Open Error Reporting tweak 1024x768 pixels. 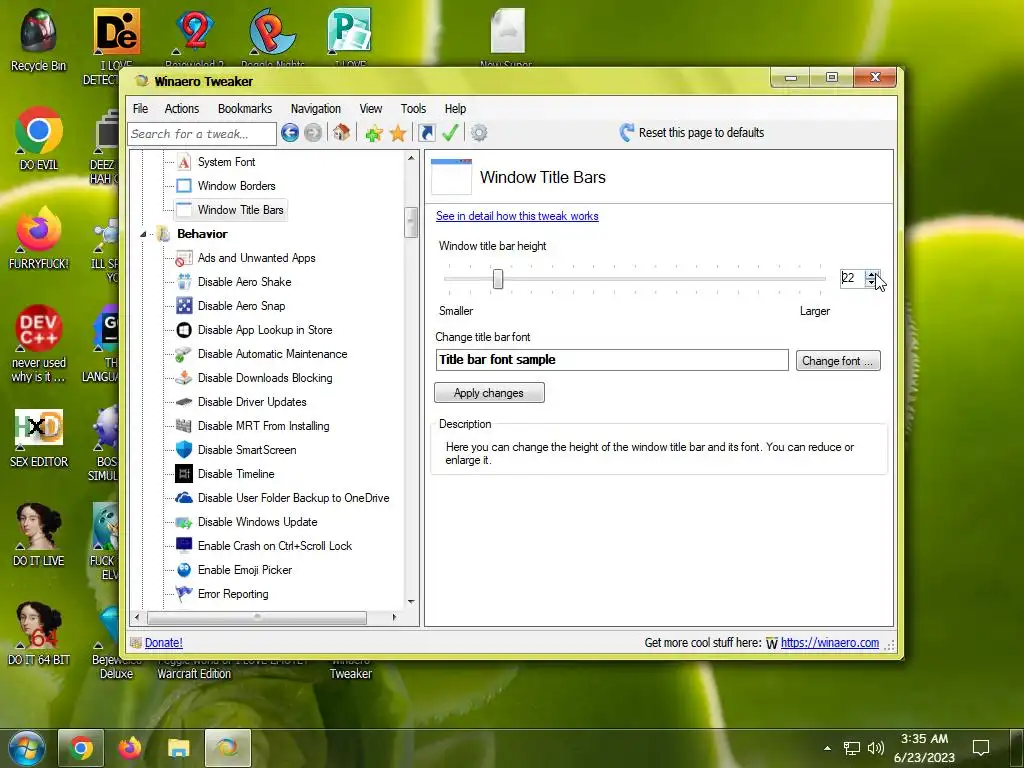tap(233, 594)
